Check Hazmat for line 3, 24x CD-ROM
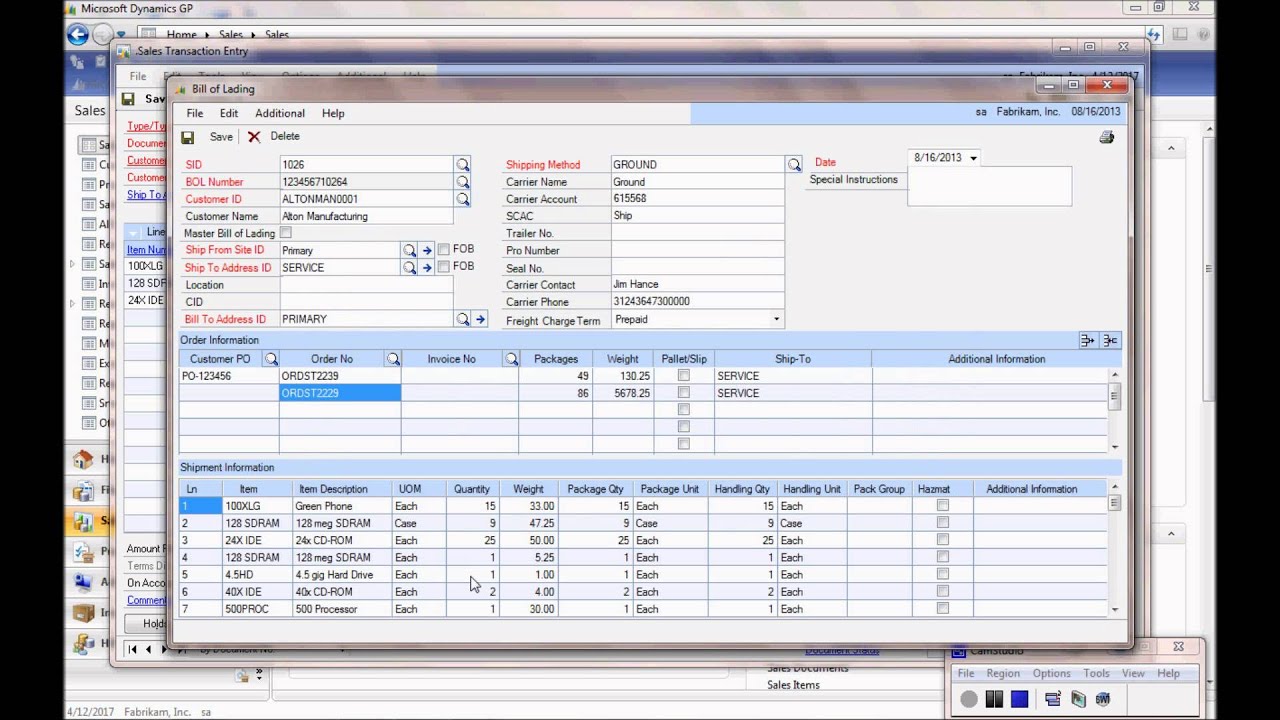Viewport: 1280px width, 720px height. 942,540
